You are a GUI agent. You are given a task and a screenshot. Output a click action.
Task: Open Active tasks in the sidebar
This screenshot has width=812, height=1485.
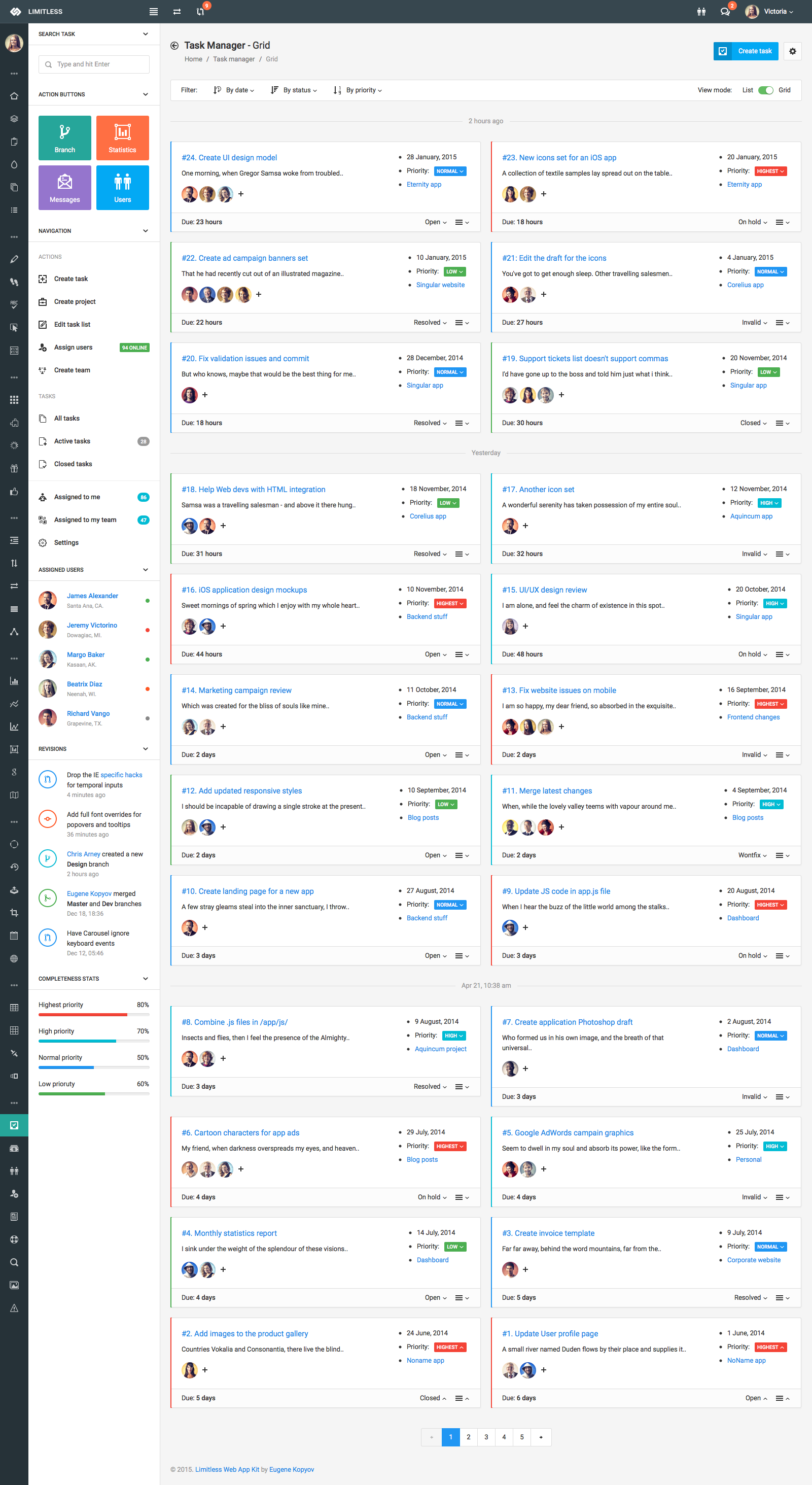[x=94, y=441]
